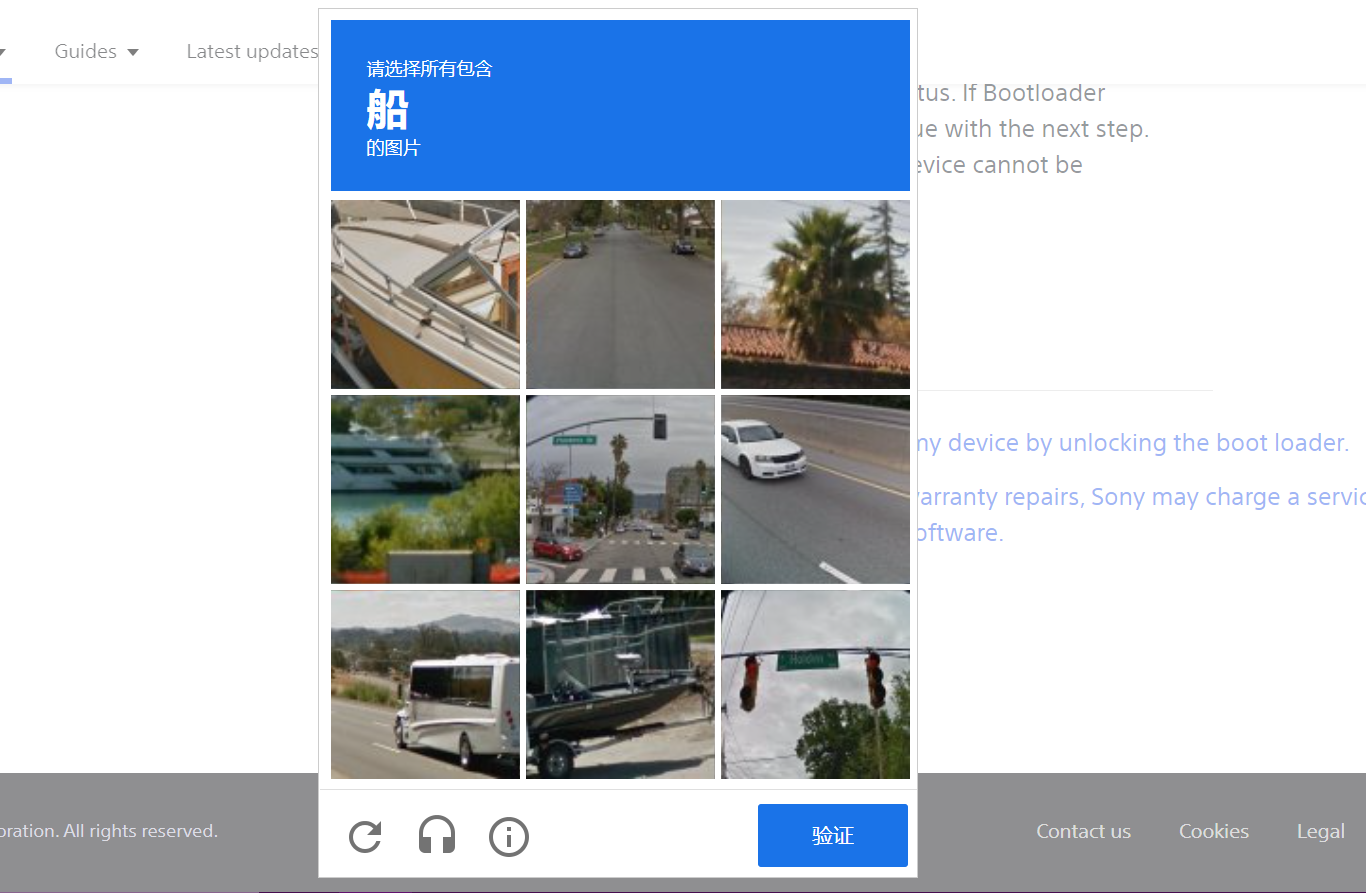
Task: Open the captcha help info icon
Action: tap(509, 836)
